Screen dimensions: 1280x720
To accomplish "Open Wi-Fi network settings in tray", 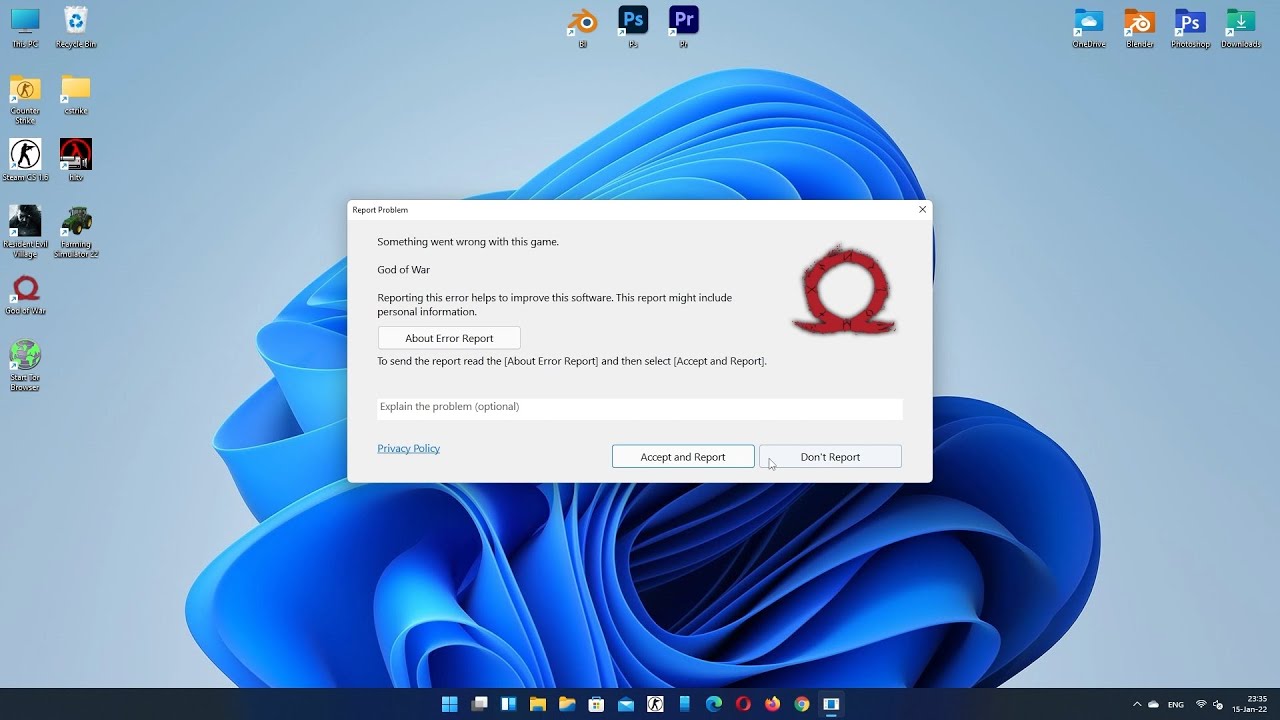I will point(1201,704).
